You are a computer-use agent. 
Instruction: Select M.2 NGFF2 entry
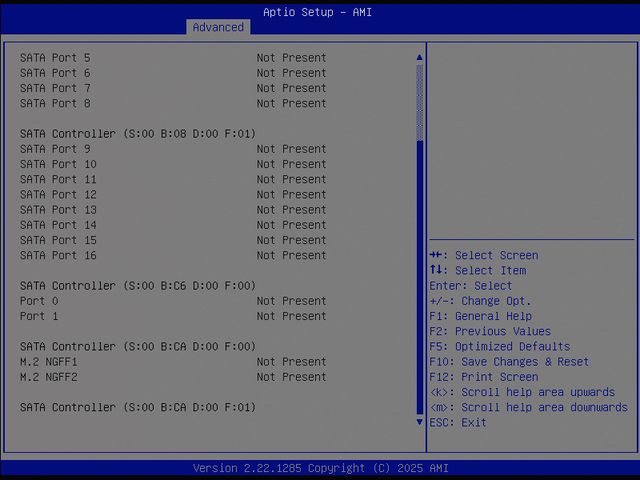[173, 377]
